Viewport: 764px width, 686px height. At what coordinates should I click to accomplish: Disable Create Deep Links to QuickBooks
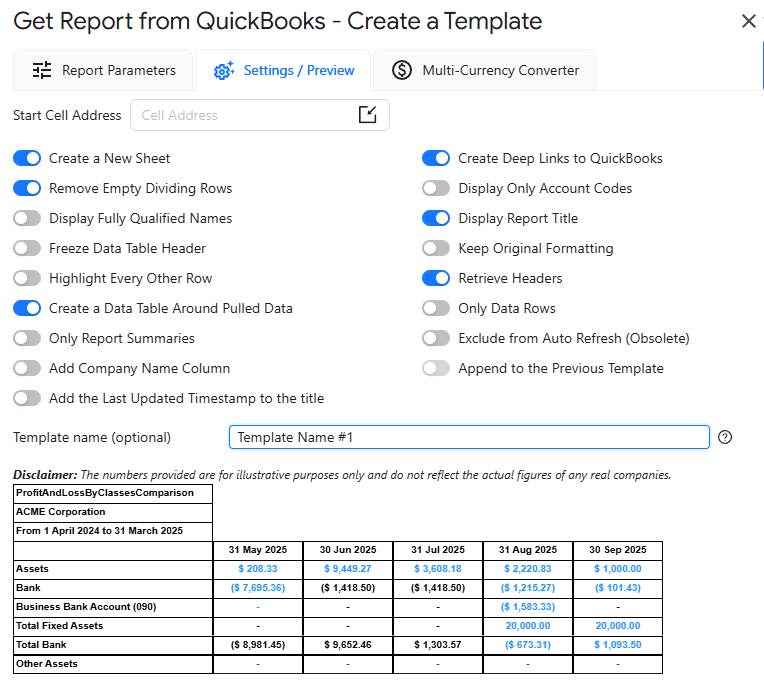click(436, 158)
